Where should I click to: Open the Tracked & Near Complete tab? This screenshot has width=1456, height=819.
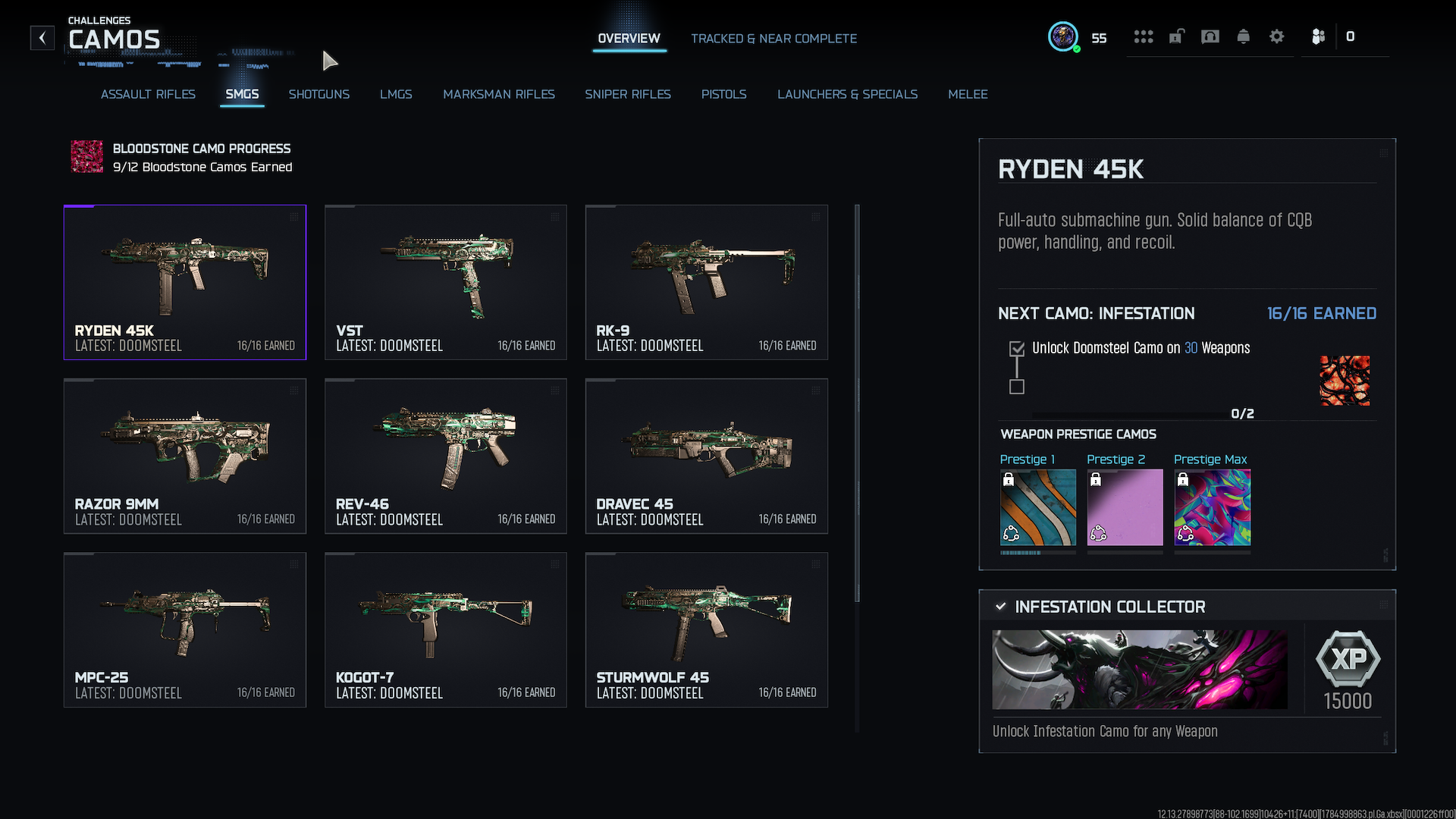(773, 39)
